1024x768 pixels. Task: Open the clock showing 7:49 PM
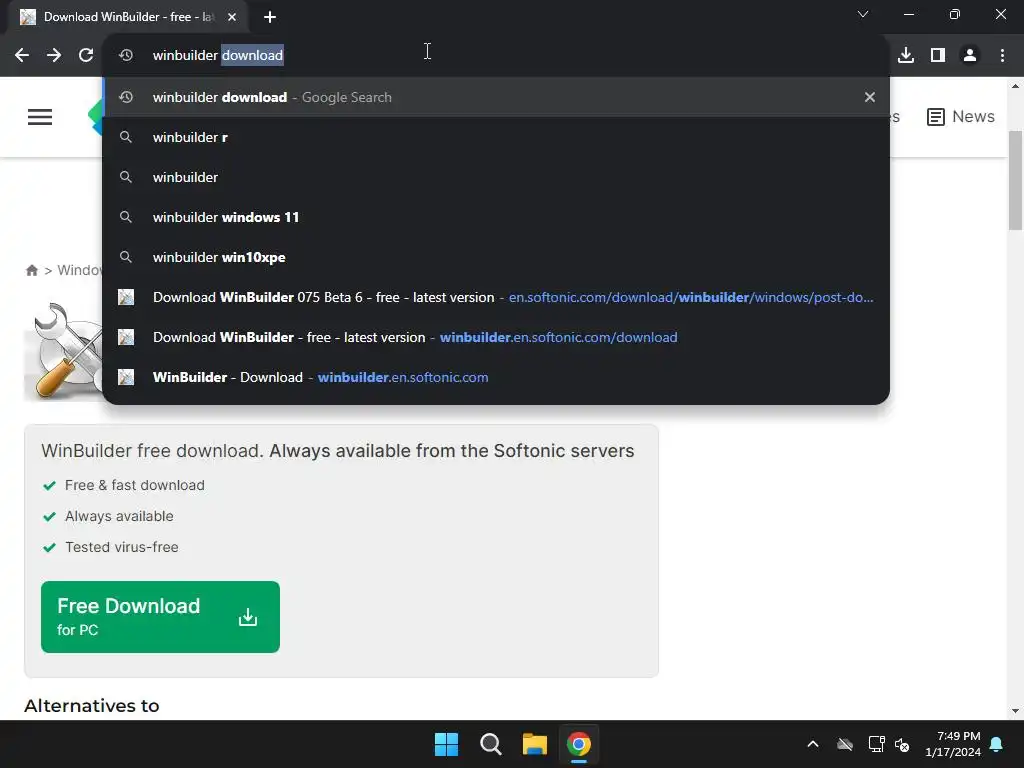click(953, 744)
